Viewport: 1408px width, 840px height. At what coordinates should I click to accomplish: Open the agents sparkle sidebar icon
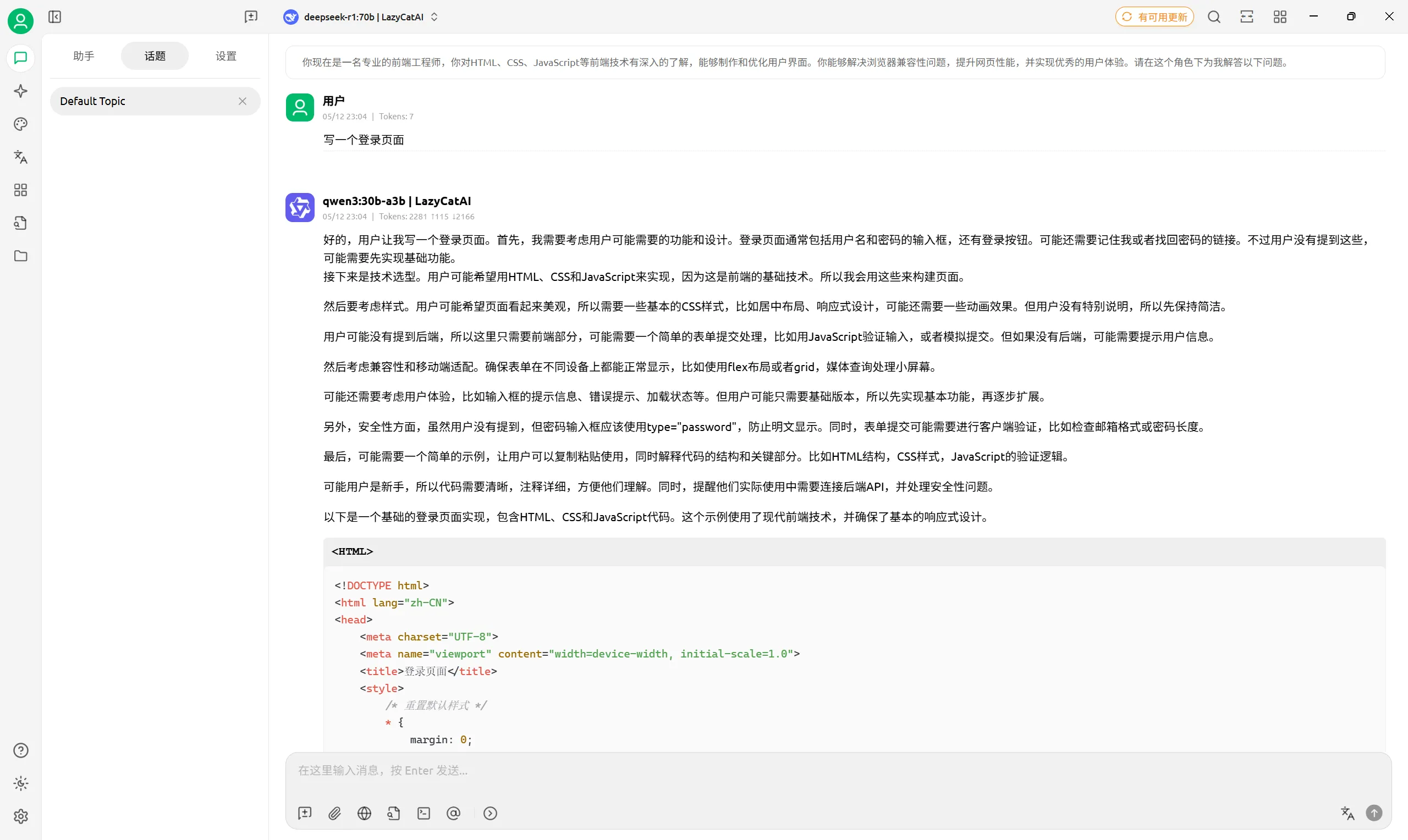tap(20, 91)
